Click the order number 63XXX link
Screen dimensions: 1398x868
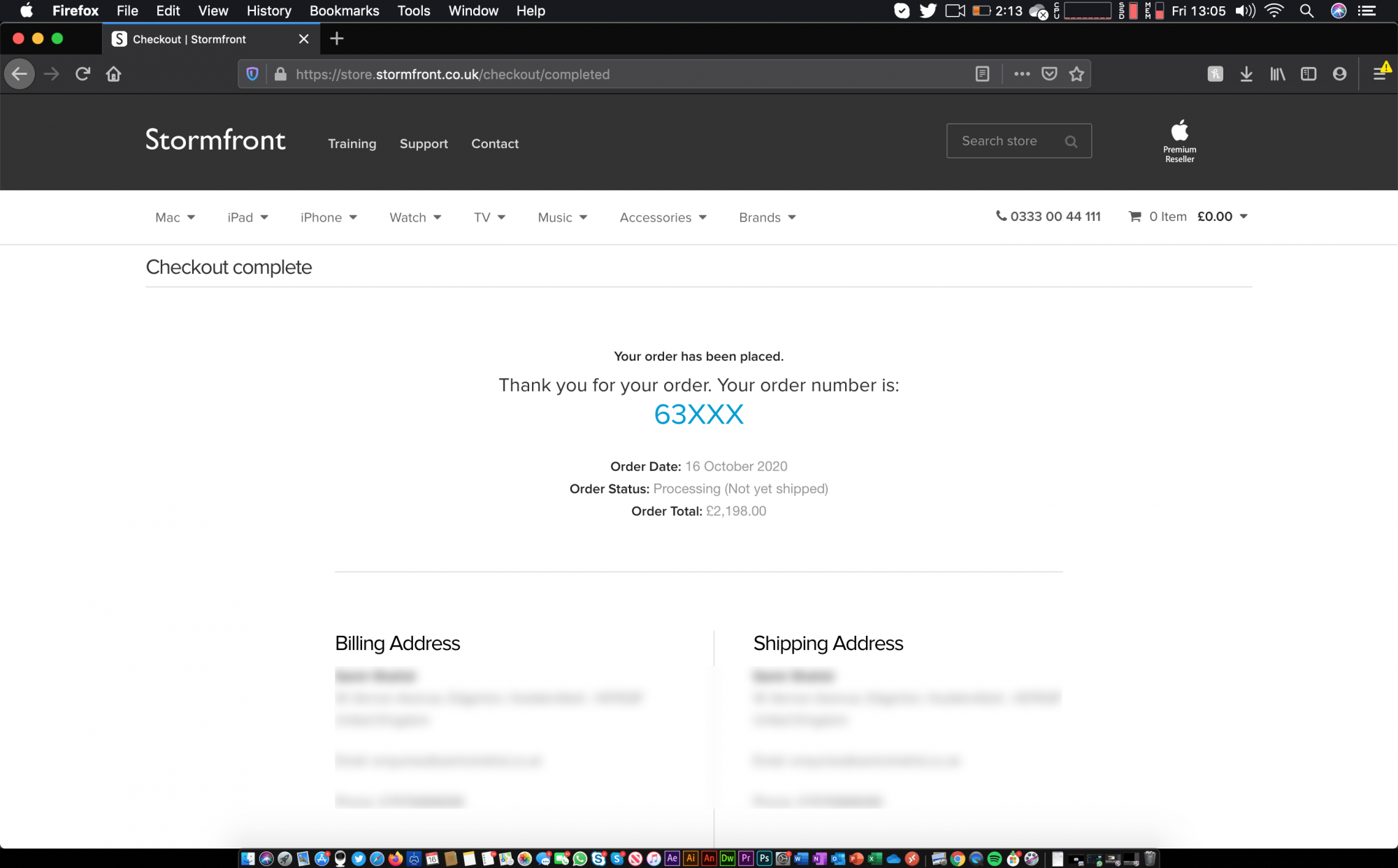(x=698, y=414)
